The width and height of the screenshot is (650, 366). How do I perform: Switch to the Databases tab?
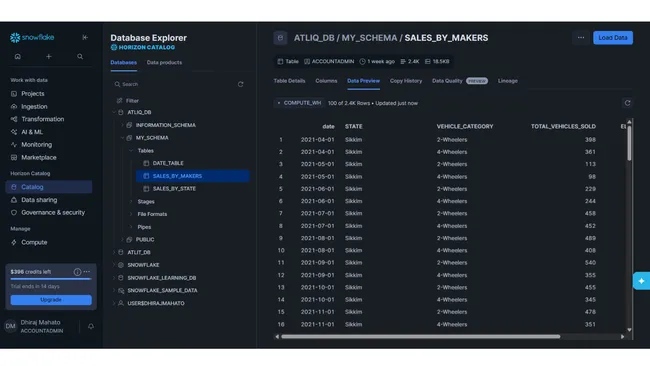[x=124, y=63]
